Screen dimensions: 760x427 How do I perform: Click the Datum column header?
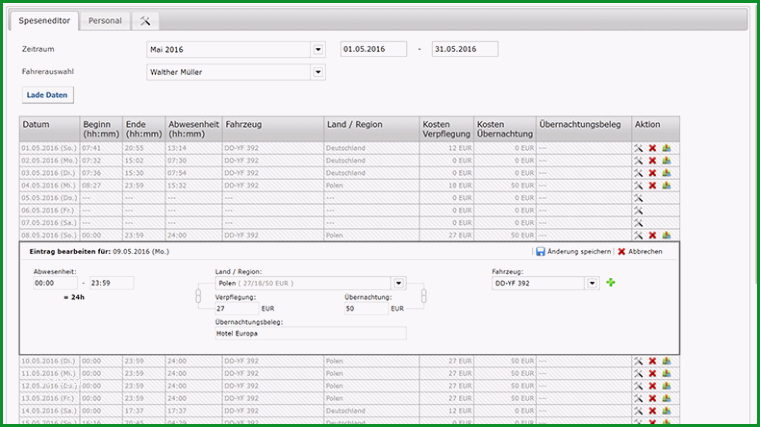[49, 129]
